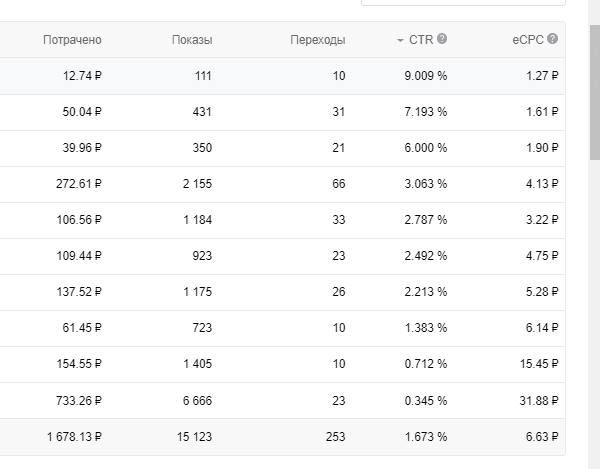The height and width of the screenshot is (469, 600).
Task: Sort by the Переходы column header
Action: (317, 40)
